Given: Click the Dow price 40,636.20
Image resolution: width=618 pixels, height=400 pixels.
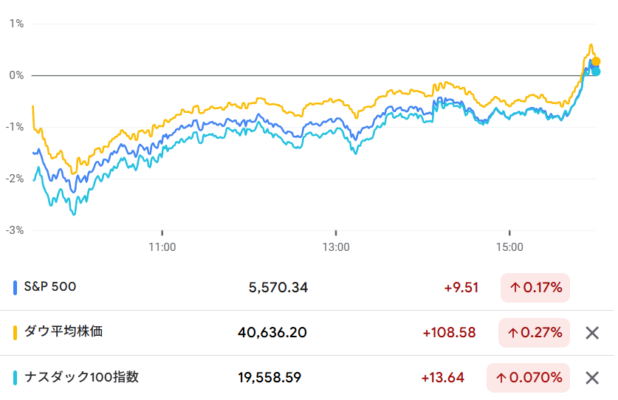Looking at the screenshot, I should click(272, 333).
